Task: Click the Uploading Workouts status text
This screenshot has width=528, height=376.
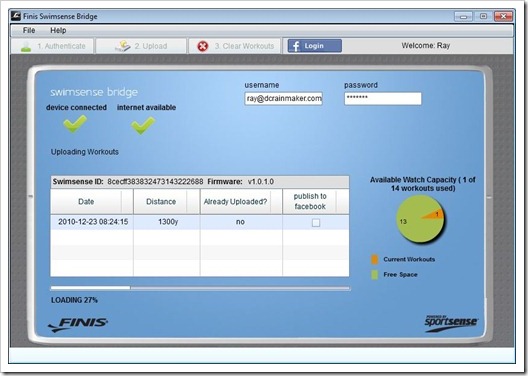Action: click(x=85, y=152)
